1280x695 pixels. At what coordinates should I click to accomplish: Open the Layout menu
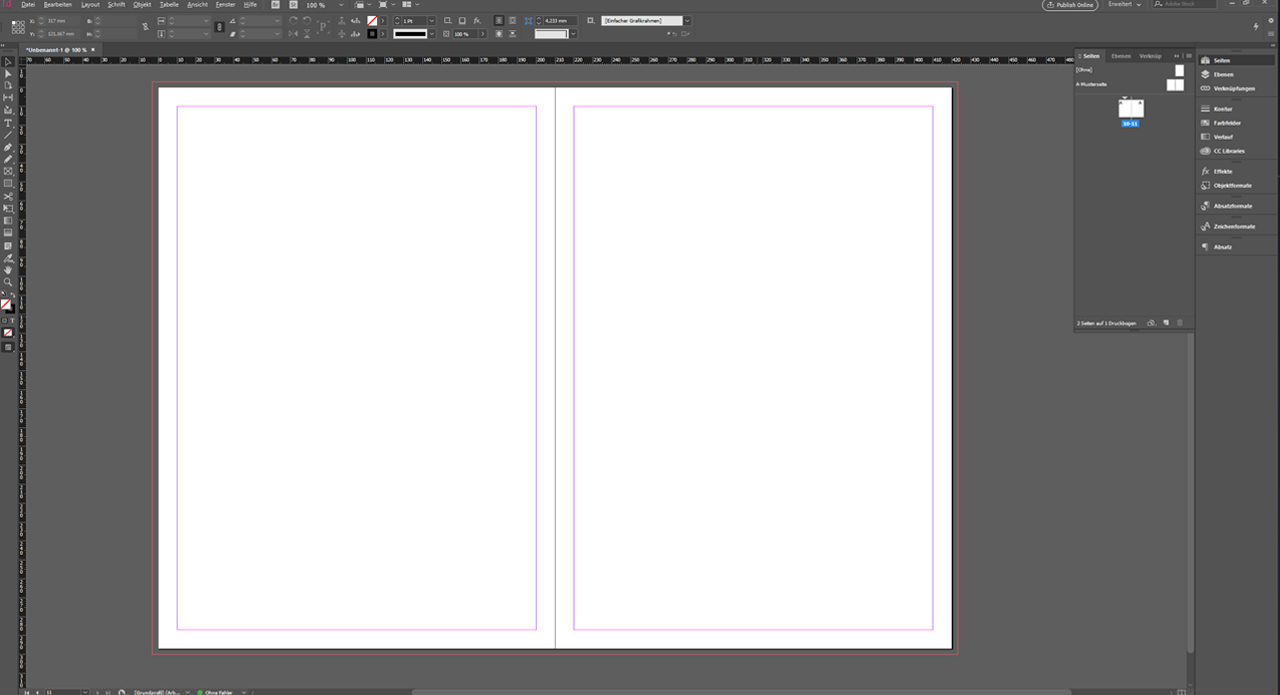tap(90, 5)
